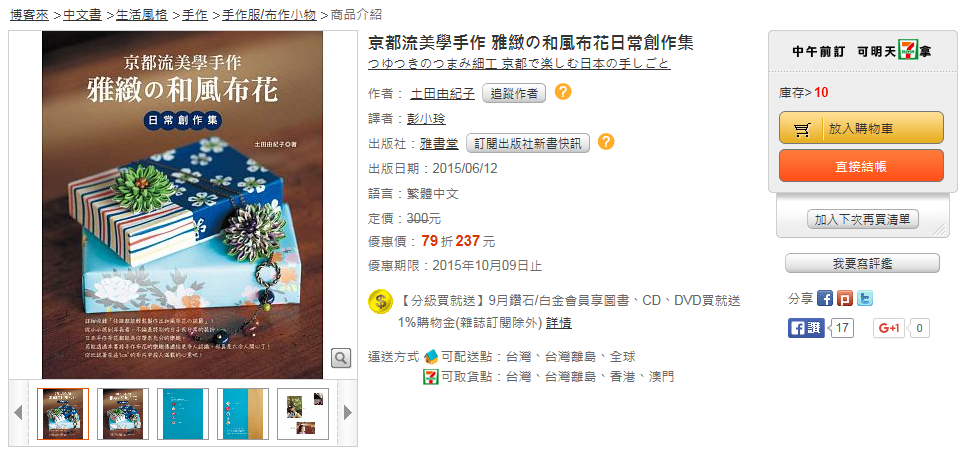
Task: Click the Google +1 button
Action: point(889,328)
